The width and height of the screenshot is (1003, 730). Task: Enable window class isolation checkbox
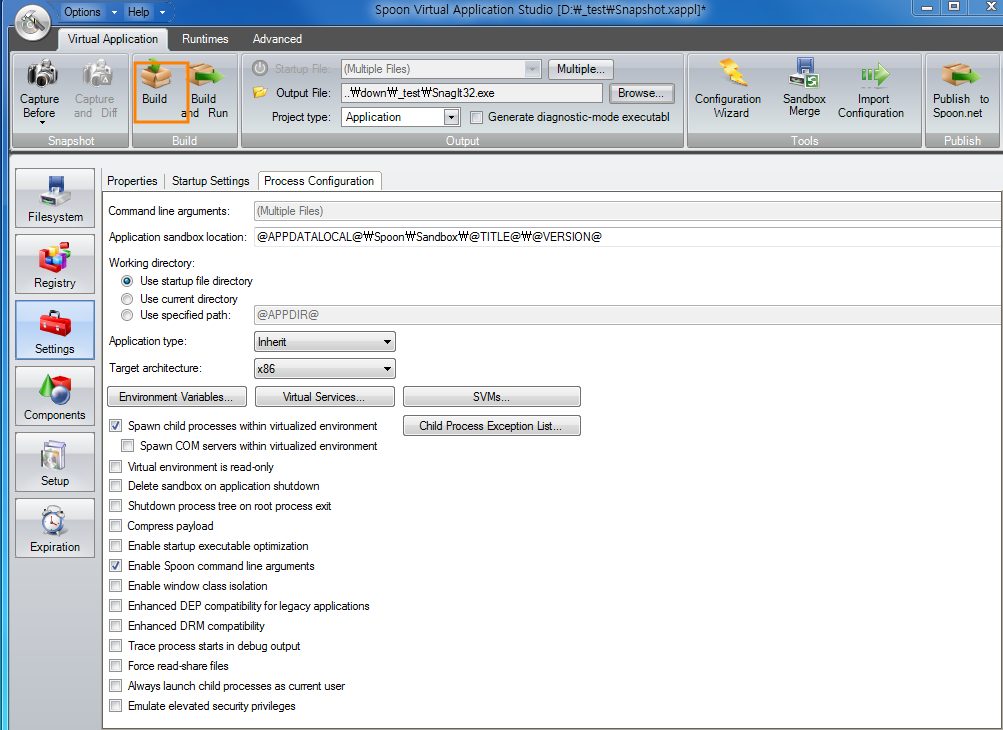pos(116,585)
